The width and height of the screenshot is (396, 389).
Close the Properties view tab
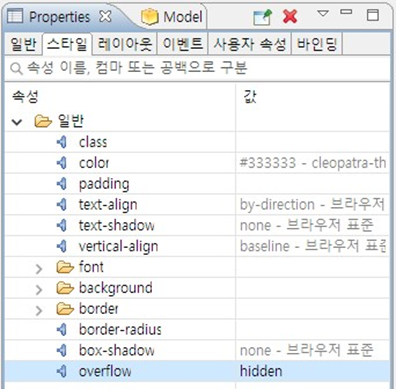tap(105, 16)
